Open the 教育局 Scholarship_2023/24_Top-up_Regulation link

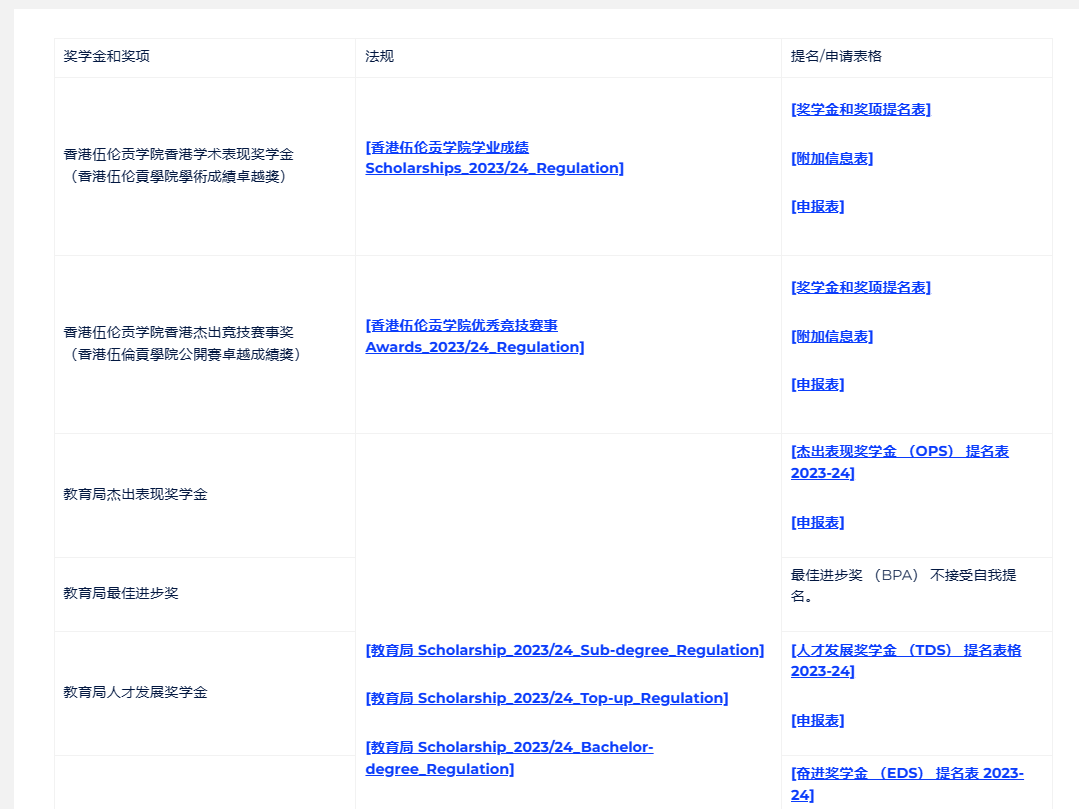click(x=547, y=698)
